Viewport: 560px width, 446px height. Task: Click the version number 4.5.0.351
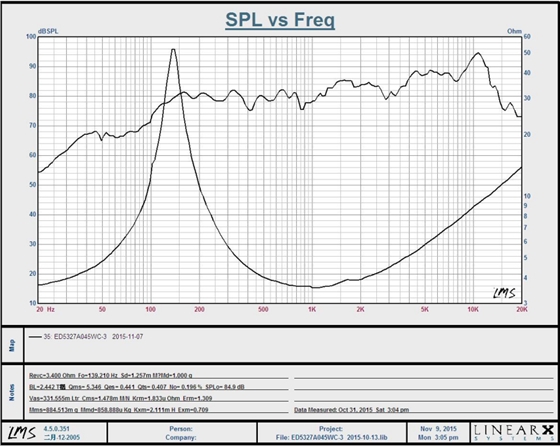(57, 429)
